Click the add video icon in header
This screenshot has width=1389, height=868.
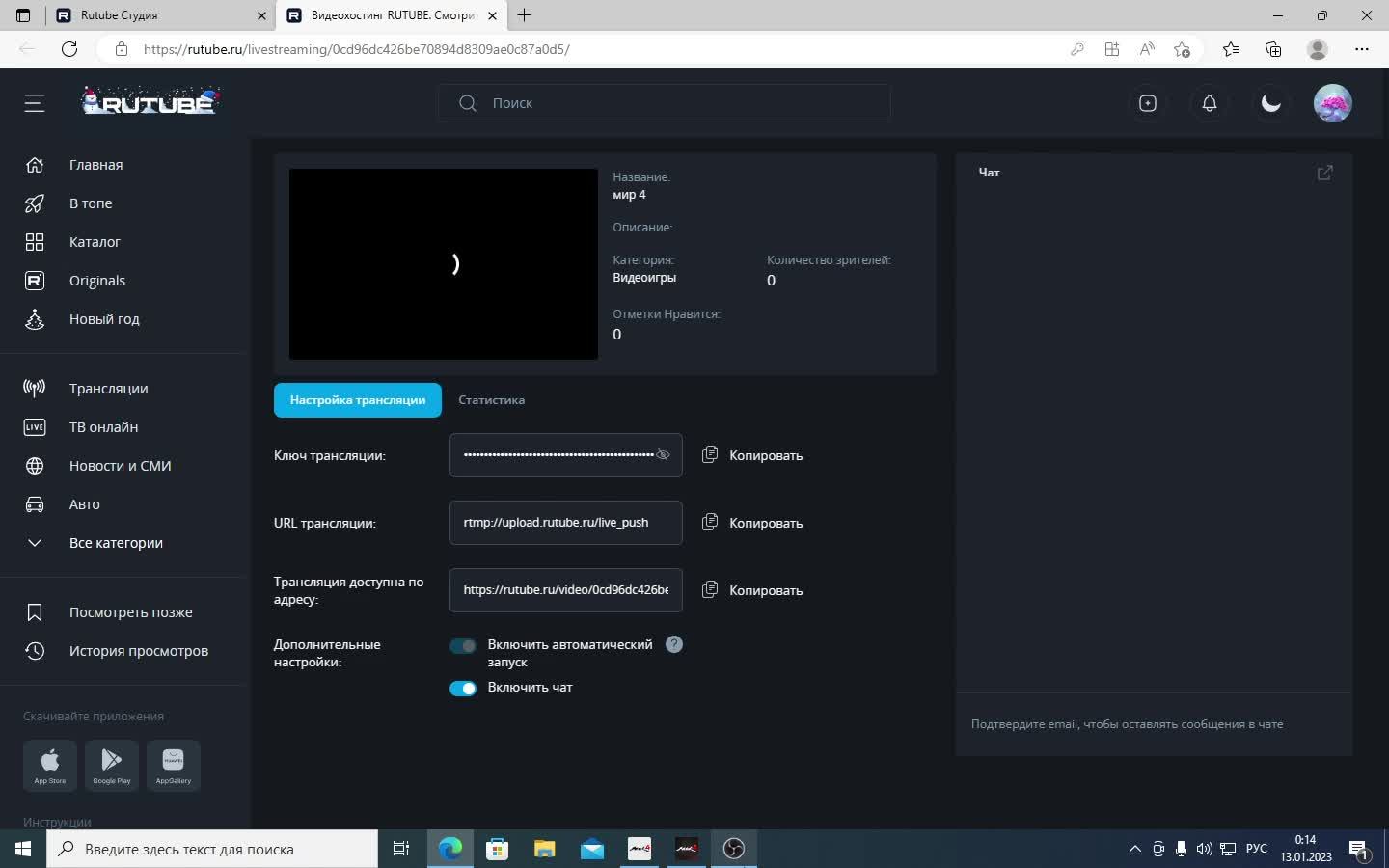pos(1148,103)
